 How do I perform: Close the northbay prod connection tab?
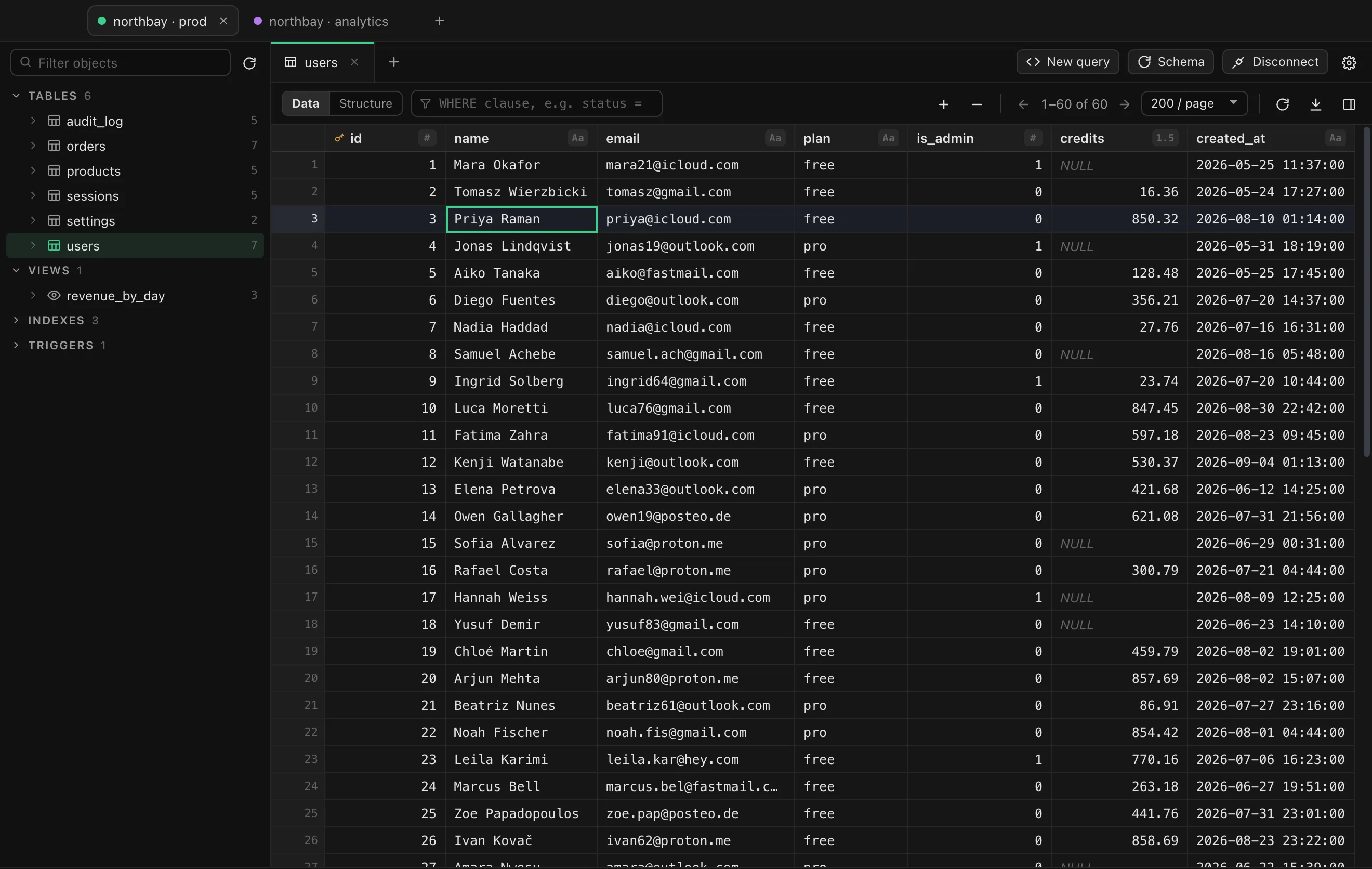coord(223,21)
